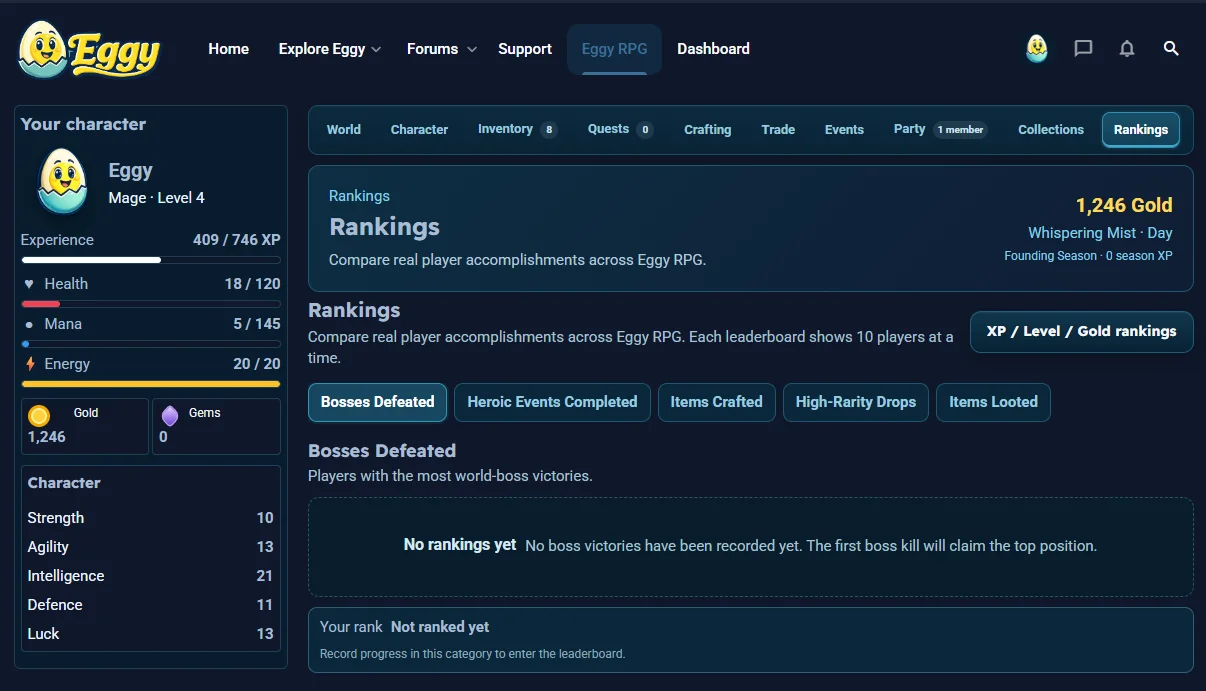This screenshot has width=1206, height=691.
Task: Switch to the World tab
Action: (x=344, y=129)
